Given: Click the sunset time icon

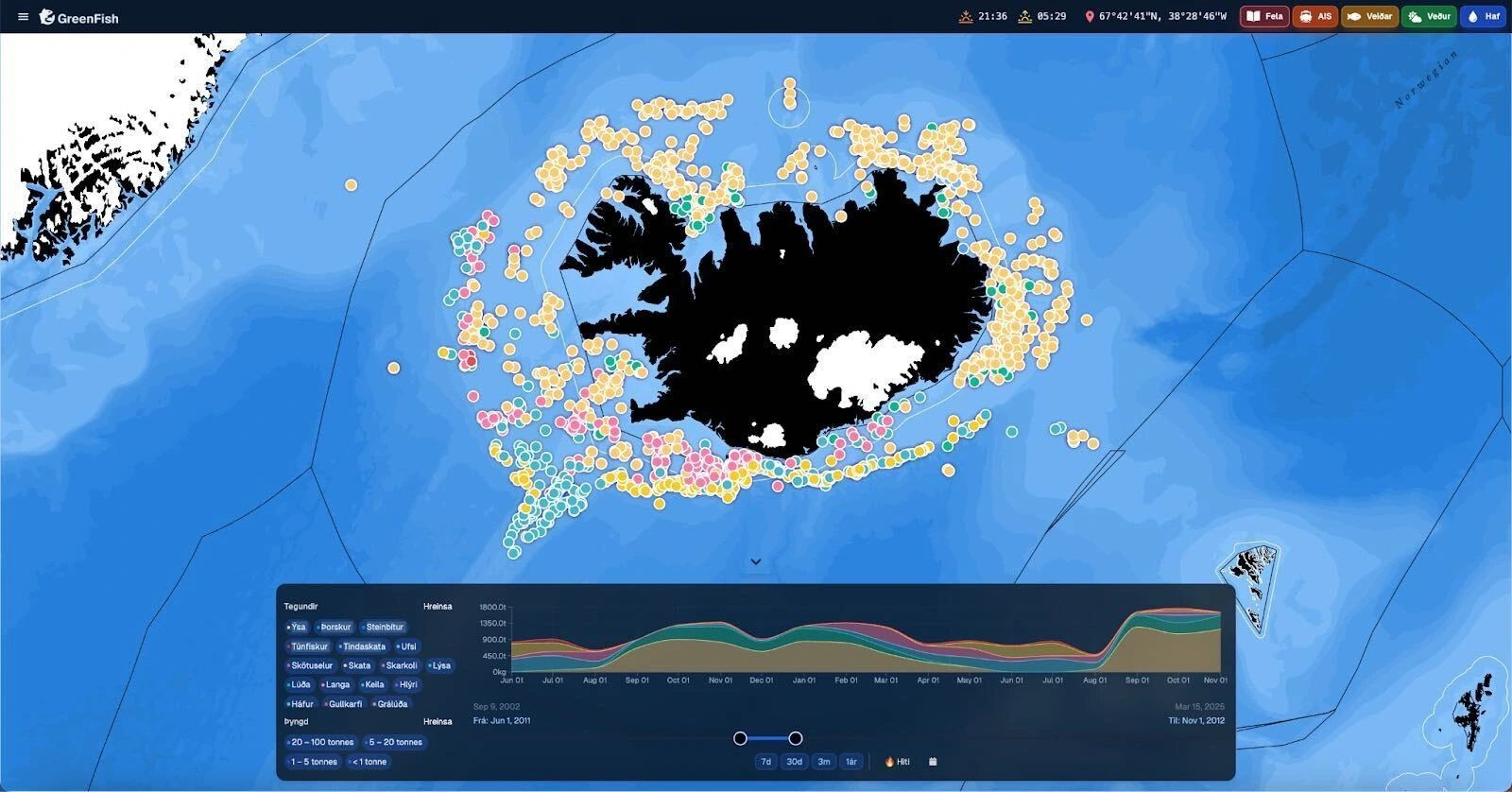Looking at the screenshot, I should pyautogui.click(x=965, y=16).
